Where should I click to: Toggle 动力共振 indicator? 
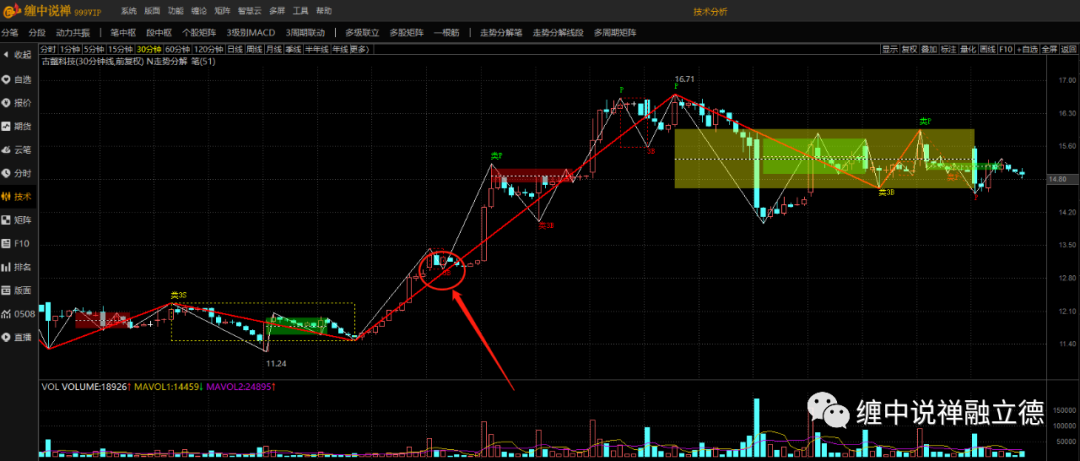(x=73, y=32)
